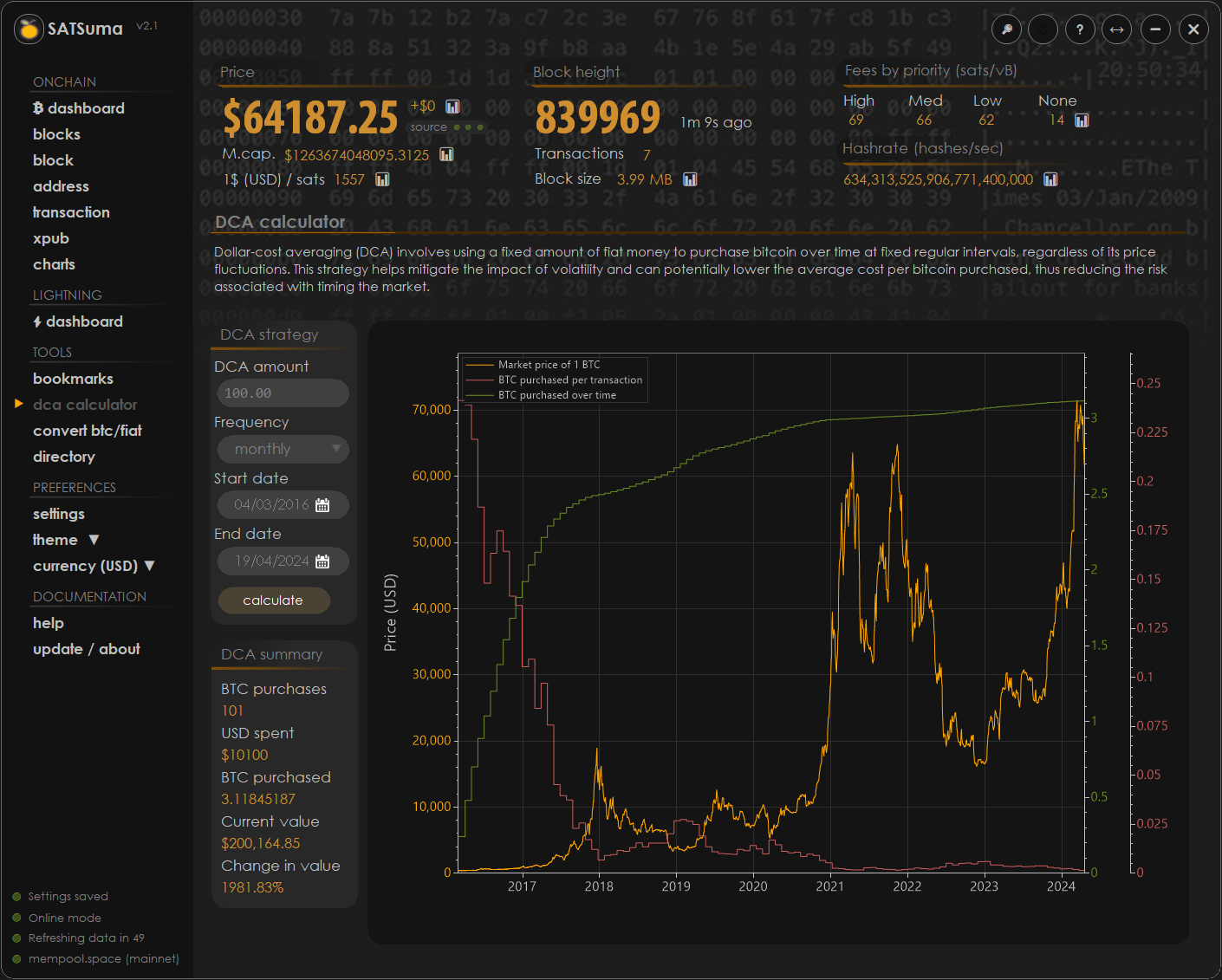Open the Frequency 'monthly' dropdown
This screenshot has width=1222, height=980.
tap(283, 449)
